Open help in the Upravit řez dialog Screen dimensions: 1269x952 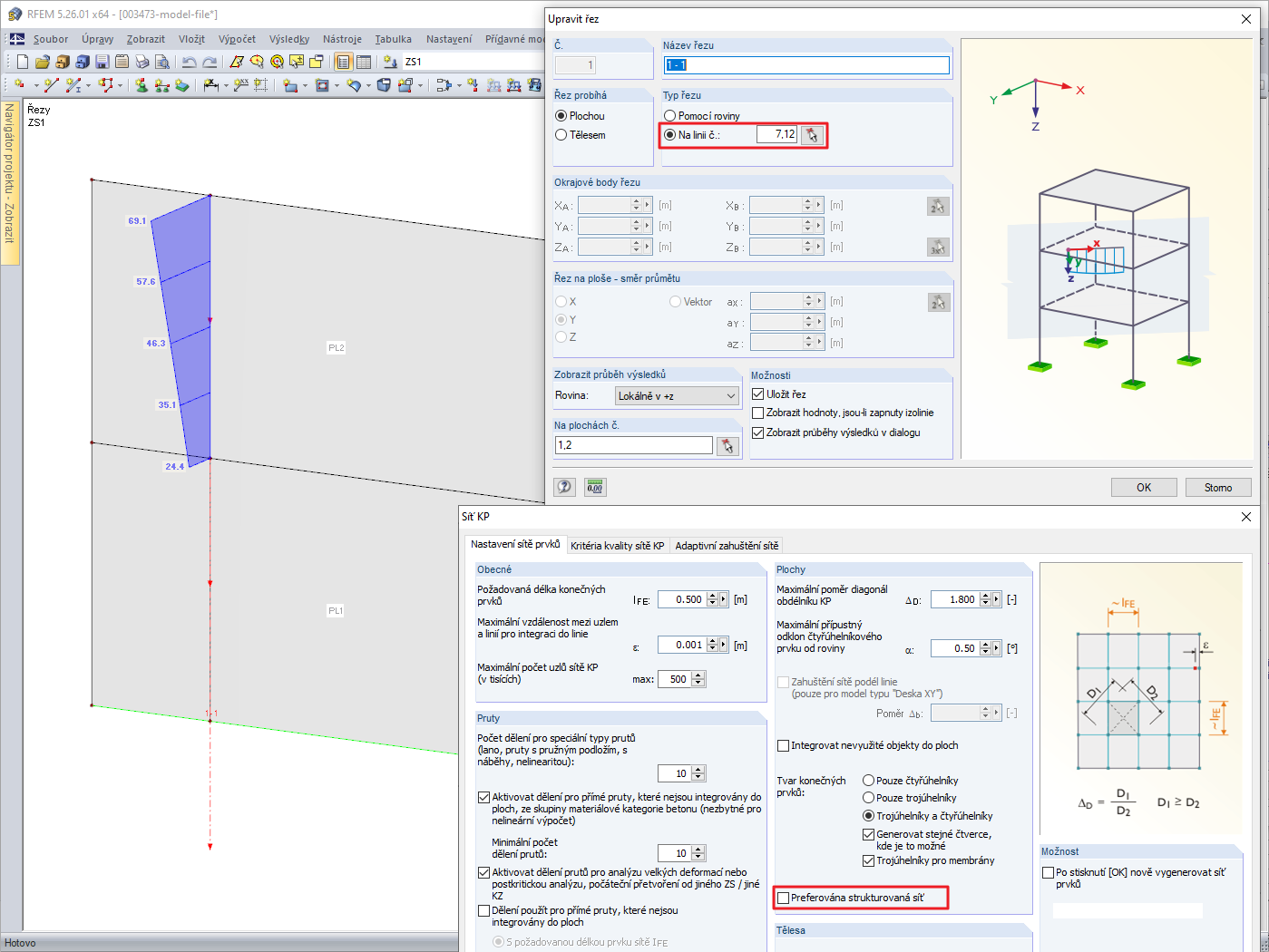[565, 487]
